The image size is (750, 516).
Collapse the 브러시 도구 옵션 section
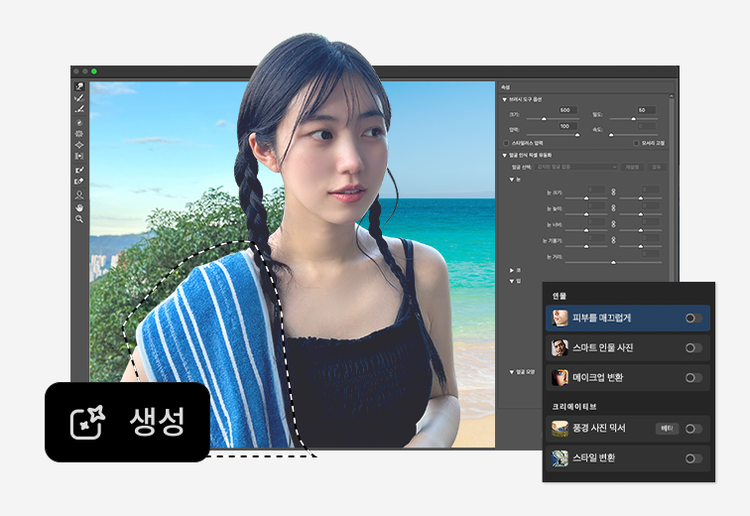coord(505,99)
